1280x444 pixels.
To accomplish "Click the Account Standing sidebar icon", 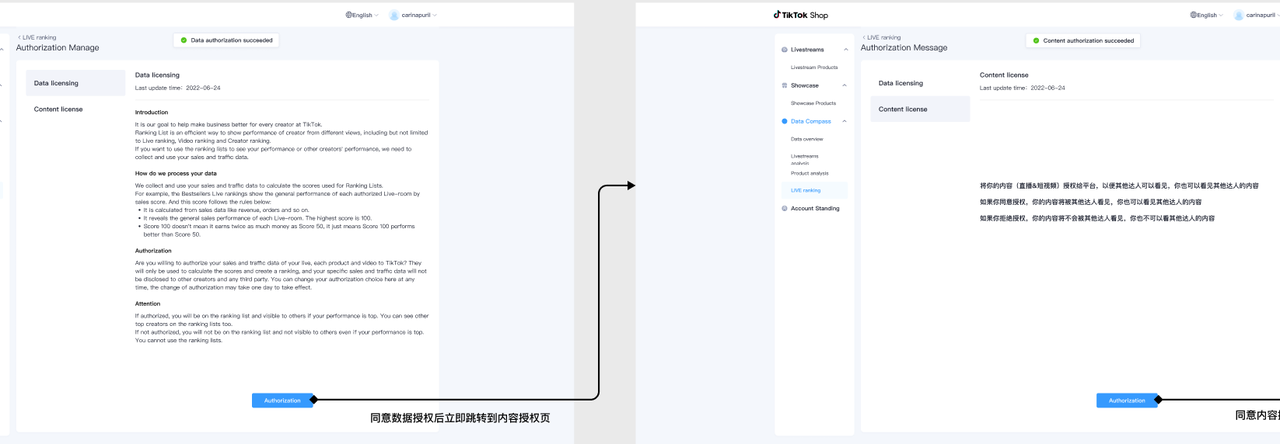I will click(784, 208).
